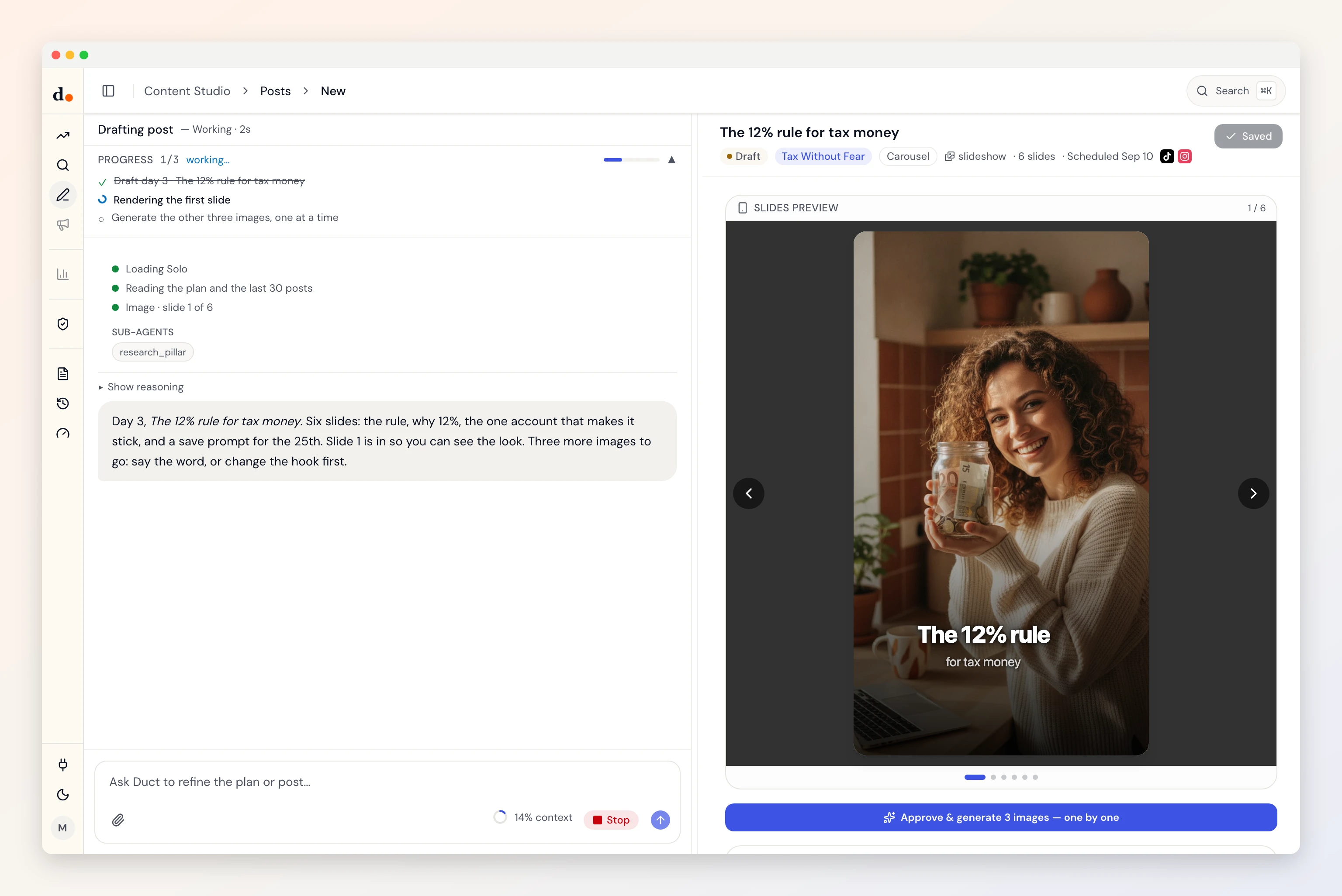Click the '1 / 6' slide counter

point(1256,208)
